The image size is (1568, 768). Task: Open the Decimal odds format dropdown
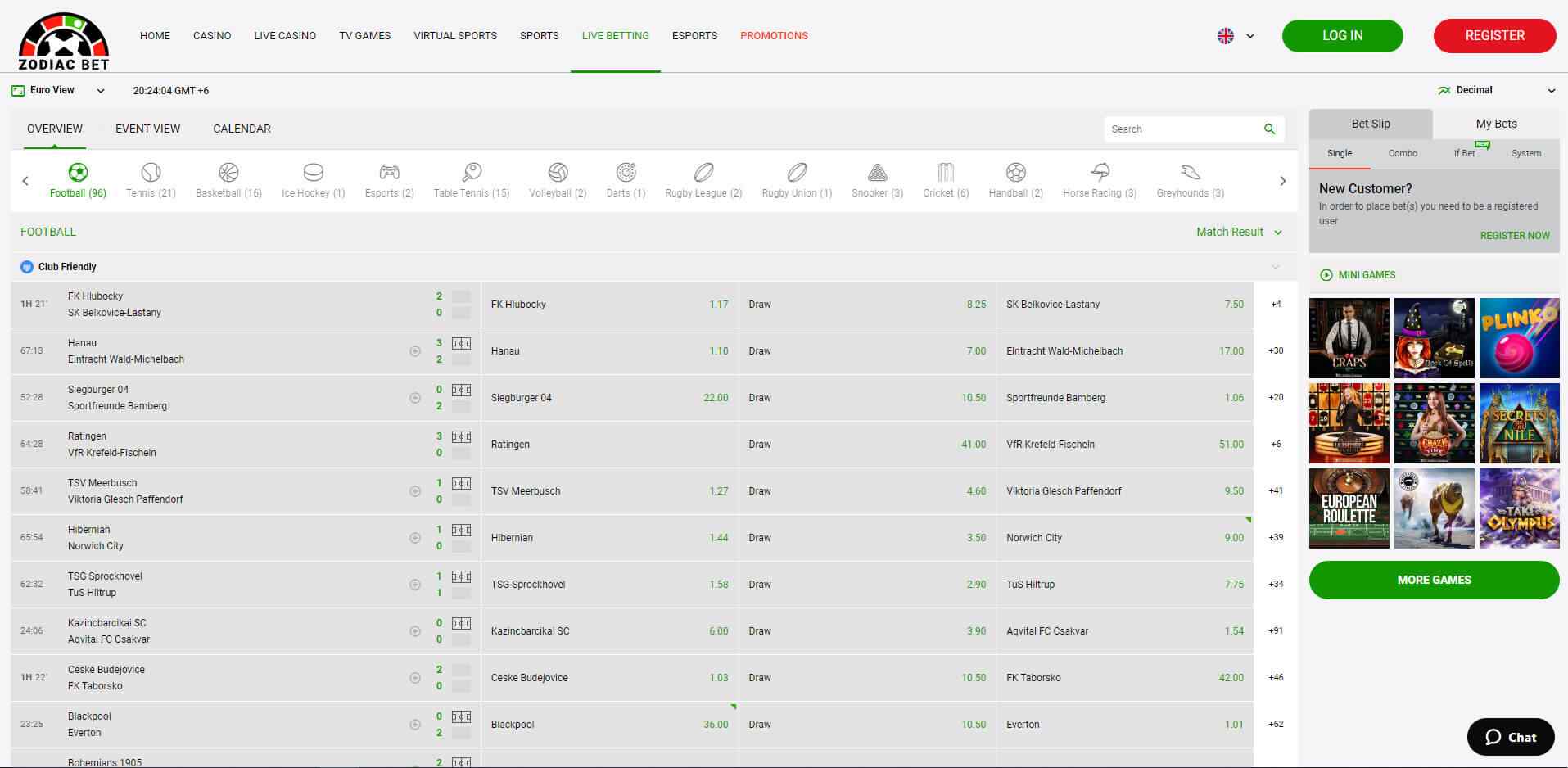coord(1497,90)
